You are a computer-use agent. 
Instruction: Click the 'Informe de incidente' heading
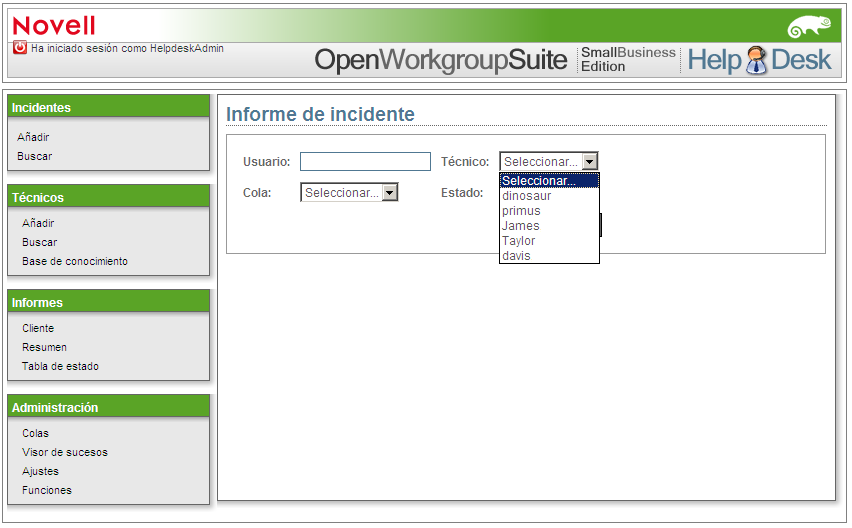tap(320, 114)
